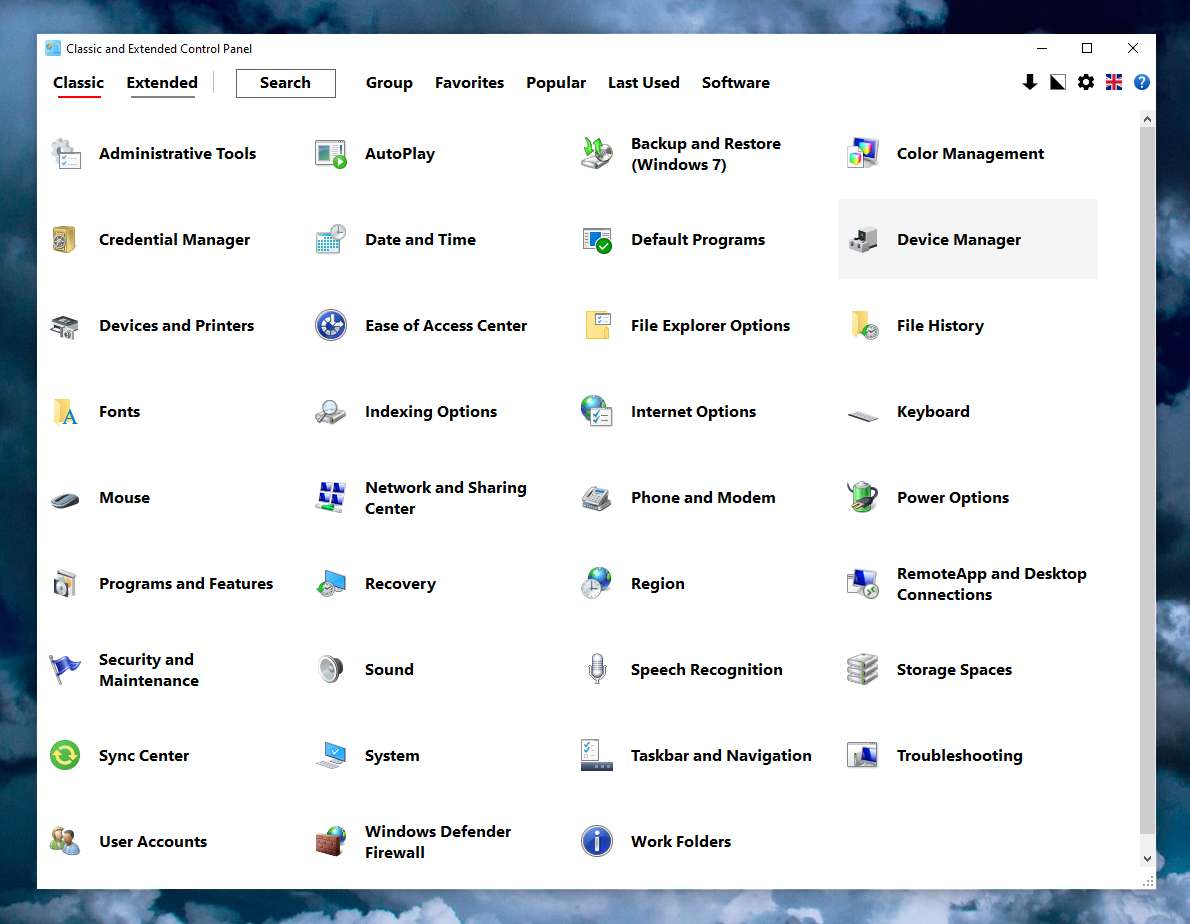Switch to the Classic tab

78,83
